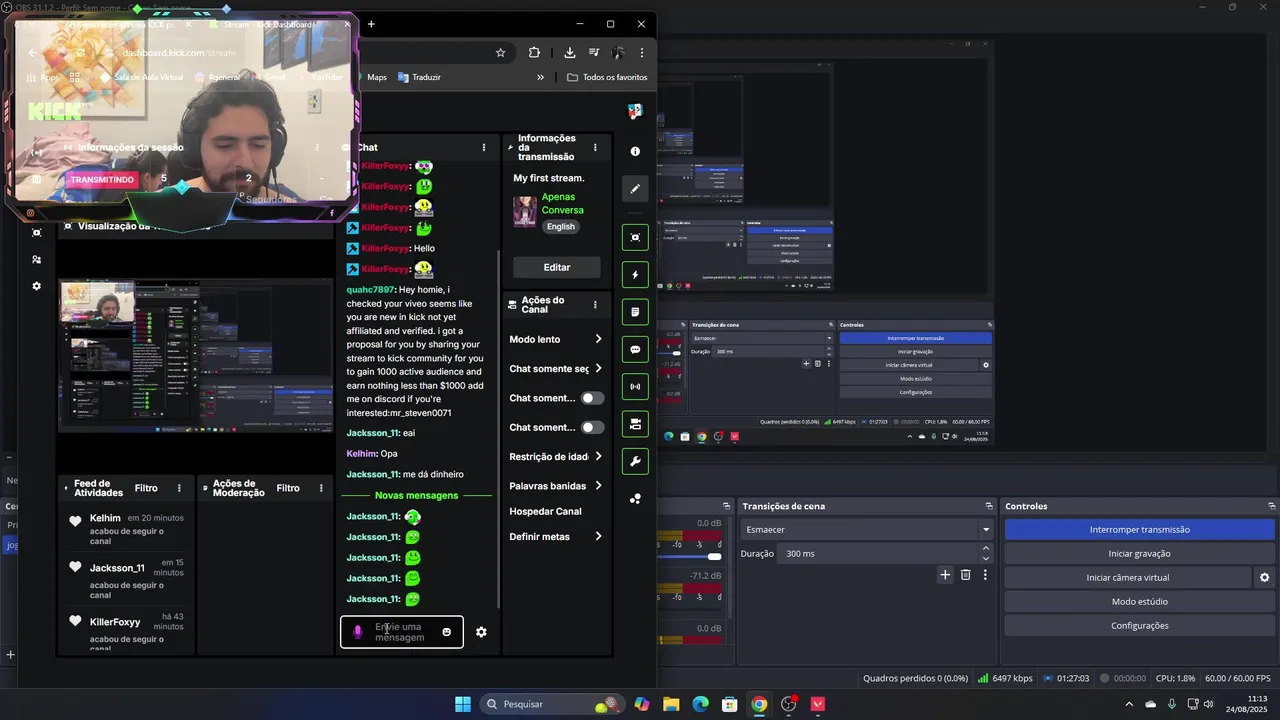Click the Kick channel avatar icon at top right

[635, 110]
